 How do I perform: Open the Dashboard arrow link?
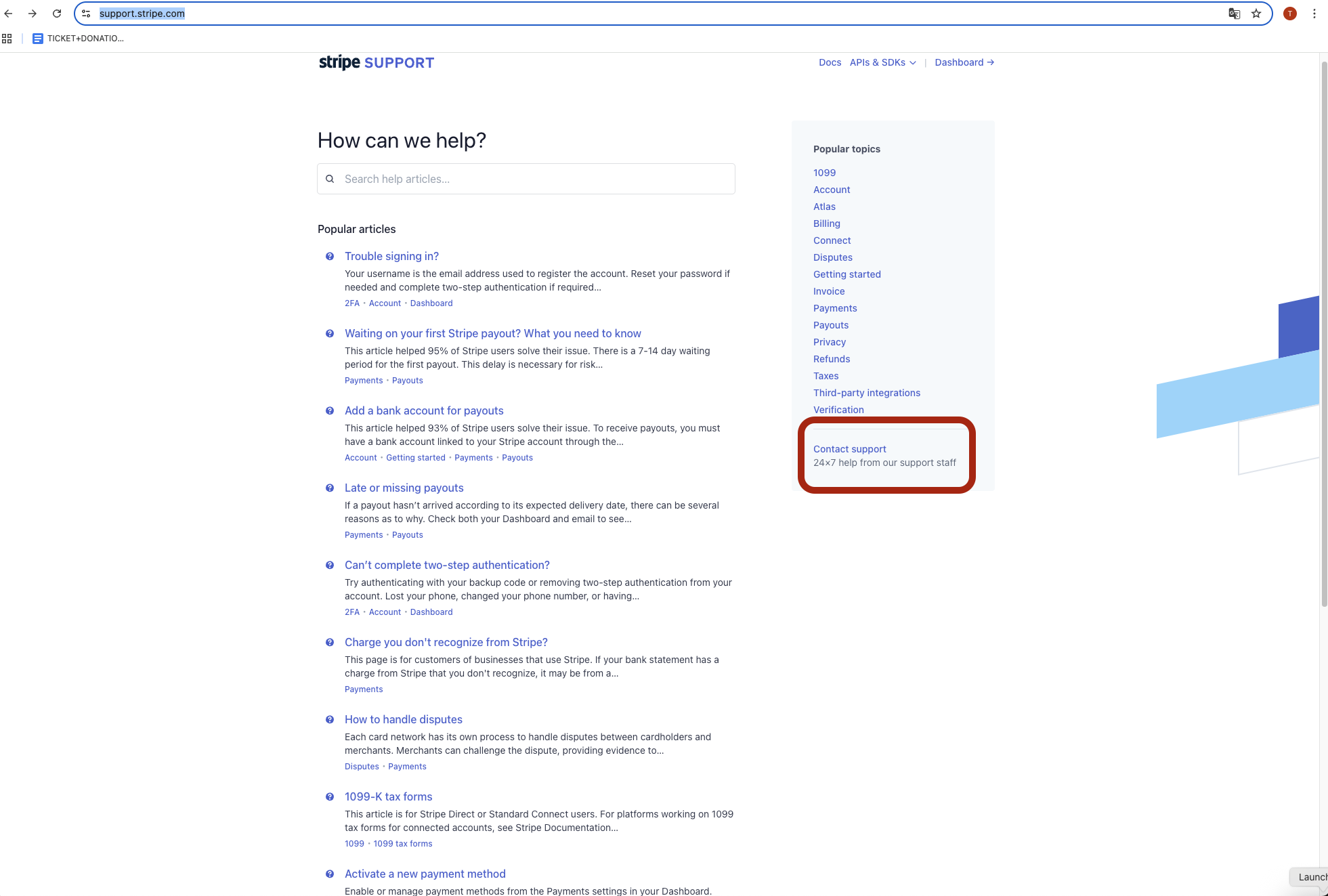click(x=964, y=62)
